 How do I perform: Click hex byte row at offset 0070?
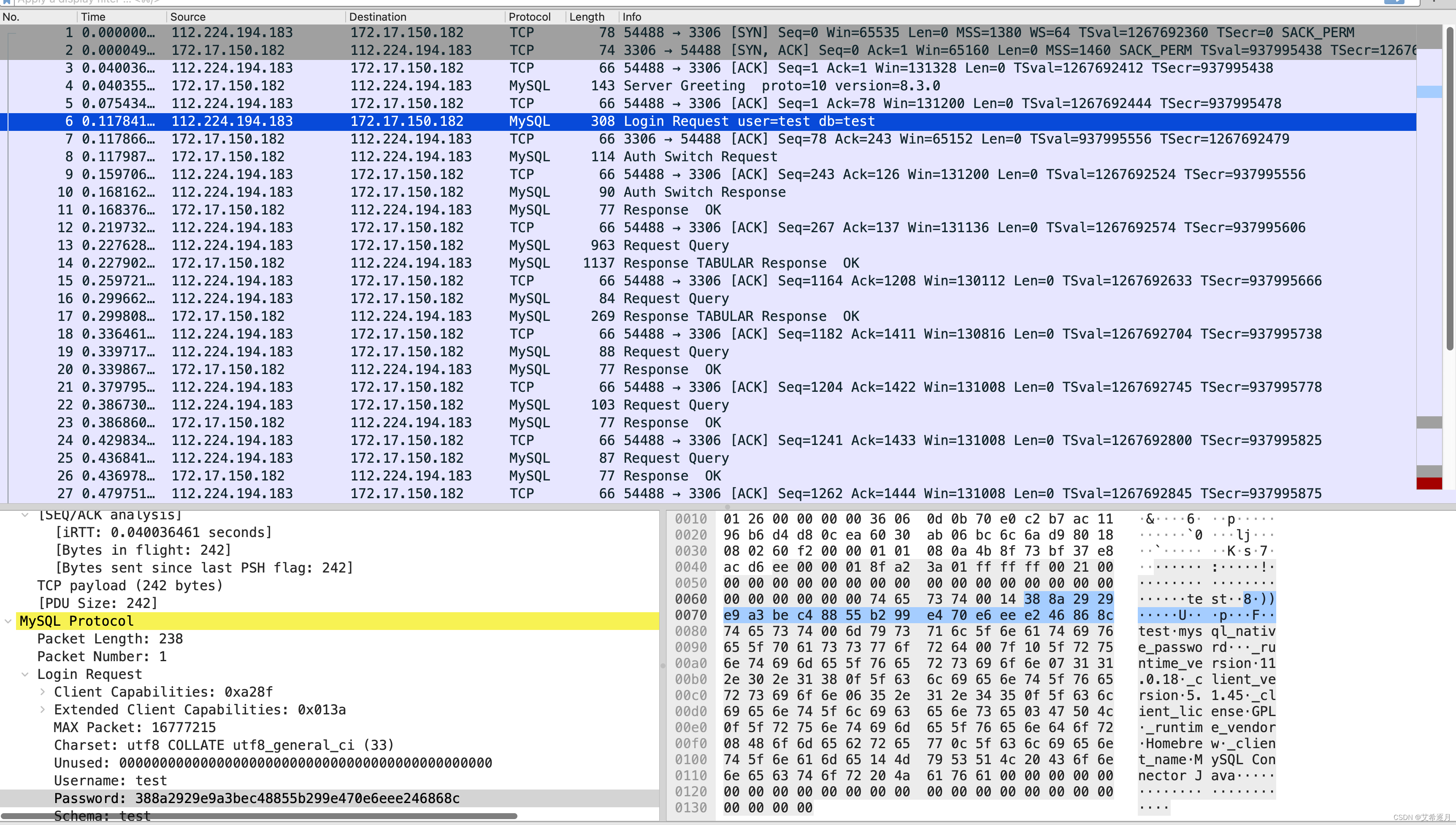[918, 615]
